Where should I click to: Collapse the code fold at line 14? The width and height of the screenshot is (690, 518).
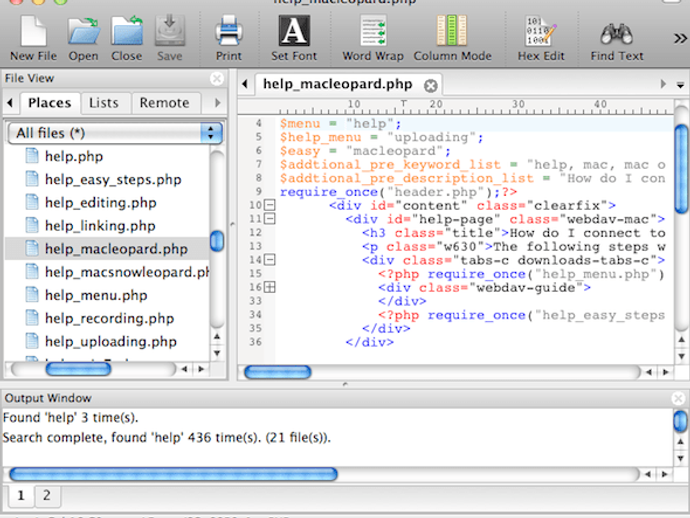tap(270, 260)
